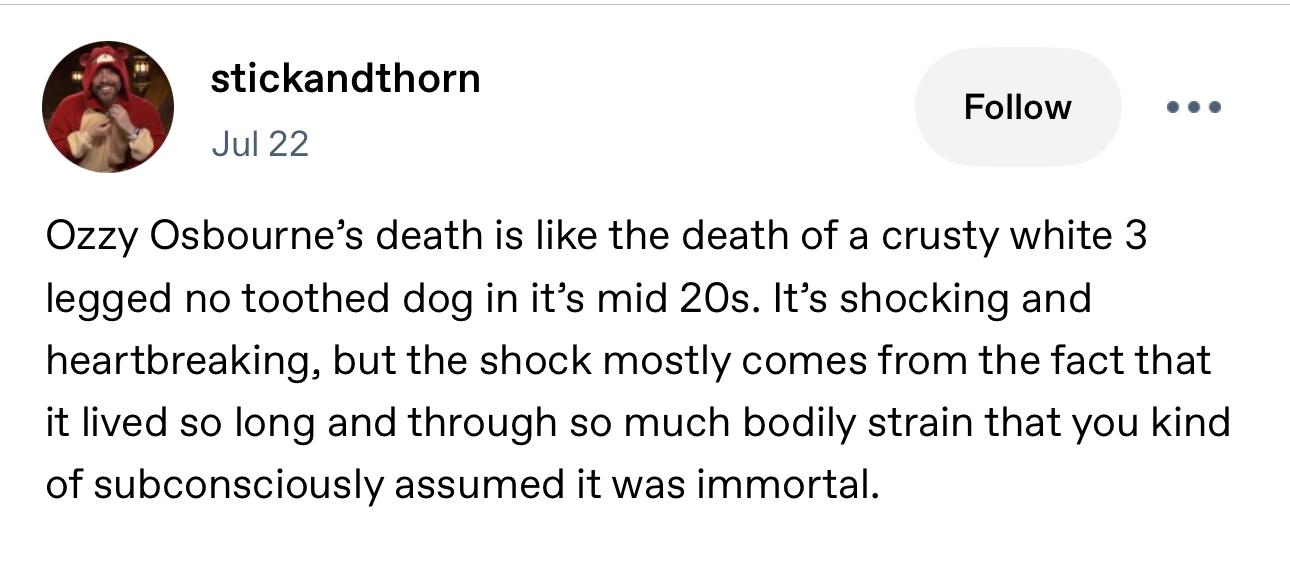Follow the stickandthorn blog
The image size is (1290, 565).
pos(1018,107)
